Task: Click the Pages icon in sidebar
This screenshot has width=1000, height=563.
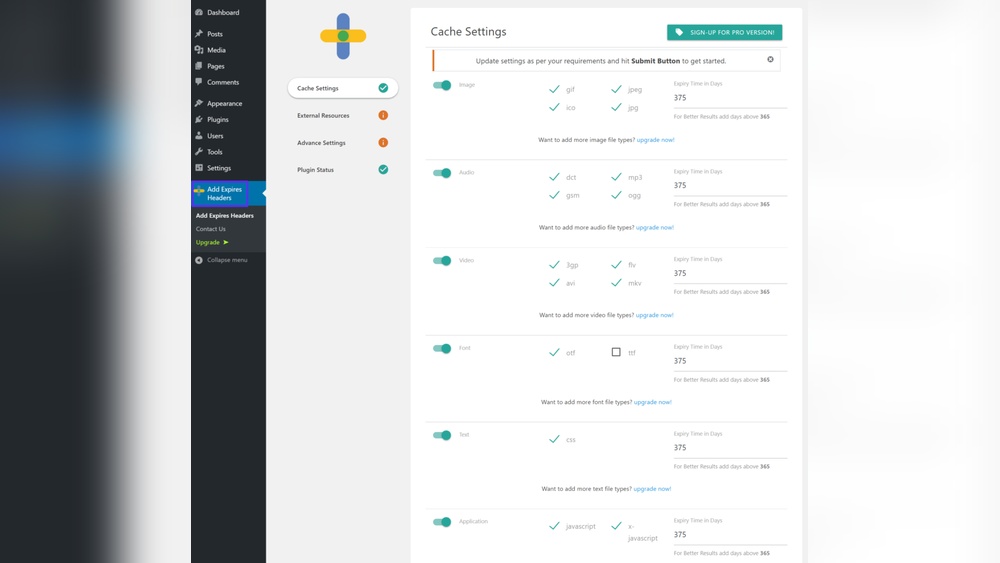Action: point(199,66)
